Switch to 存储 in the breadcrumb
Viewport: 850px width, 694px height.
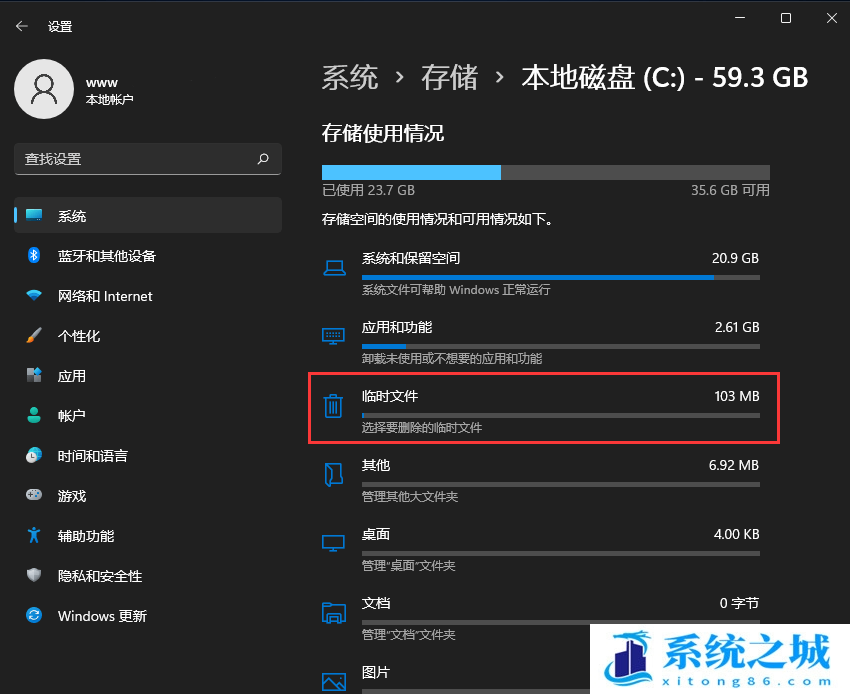click(x=450, y=77)
